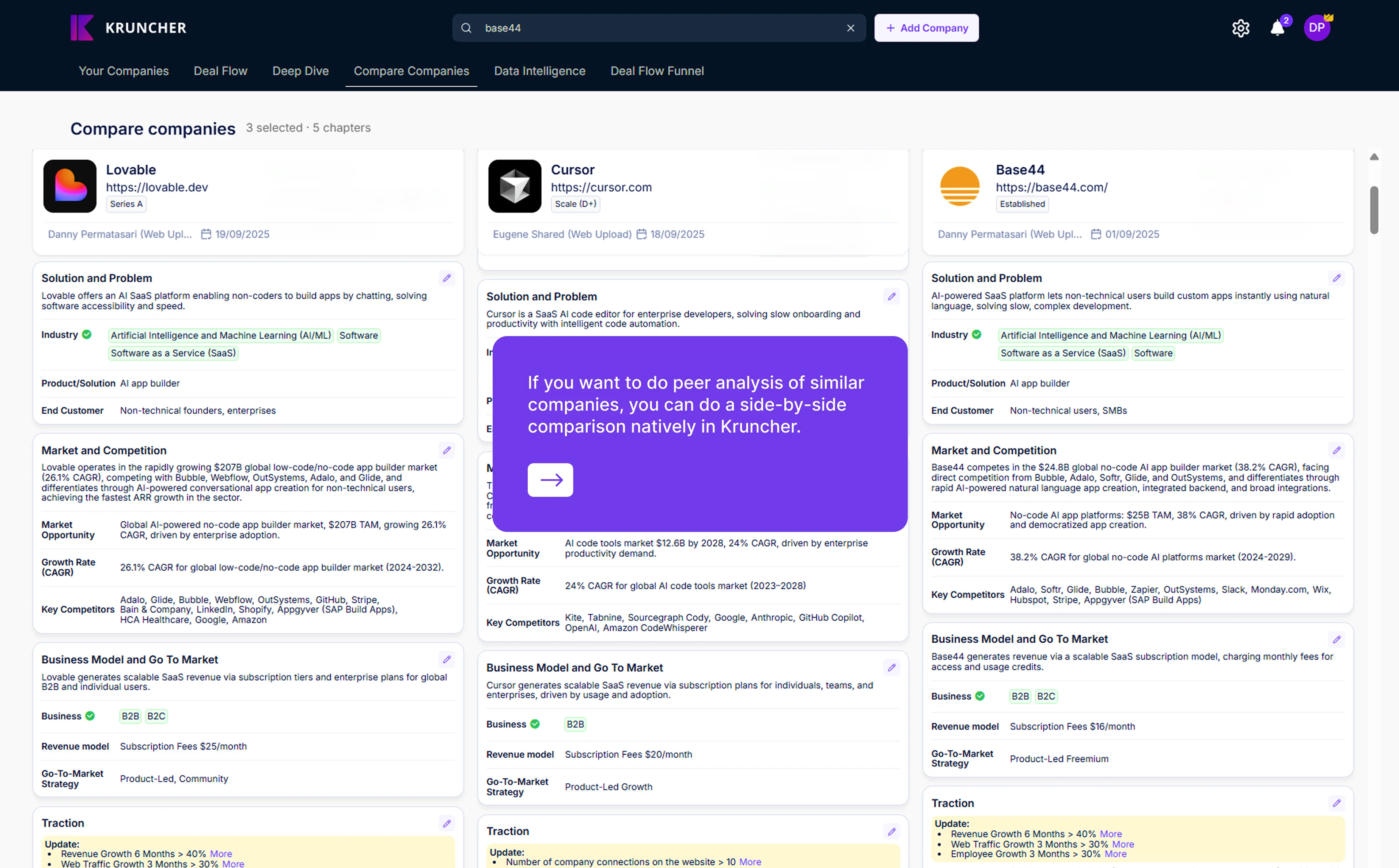Viewport: 1399px width, 868px height.
Task: Clear the base44 search query
Action: (850, 28)
